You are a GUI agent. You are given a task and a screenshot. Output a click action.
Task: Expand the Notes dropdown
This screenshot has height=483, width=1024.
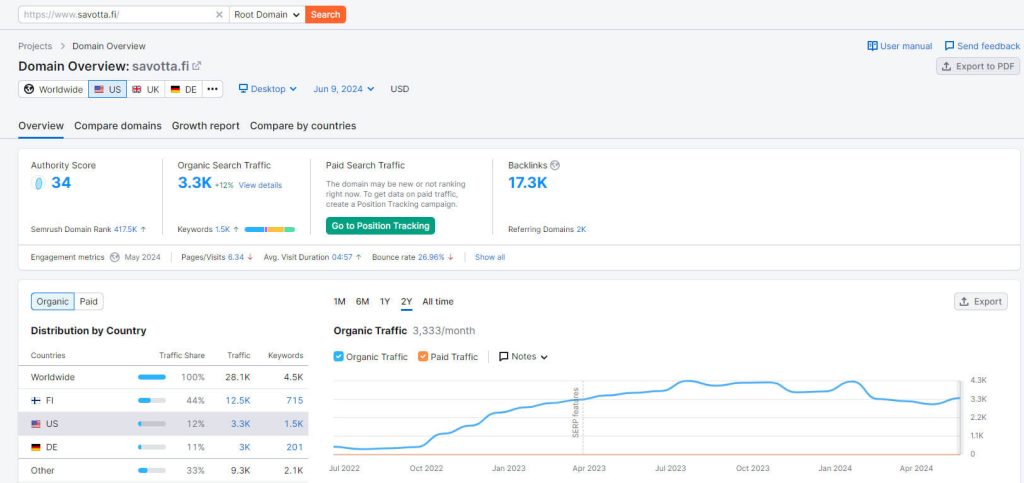pyautogui.click(x=523, y=356)
